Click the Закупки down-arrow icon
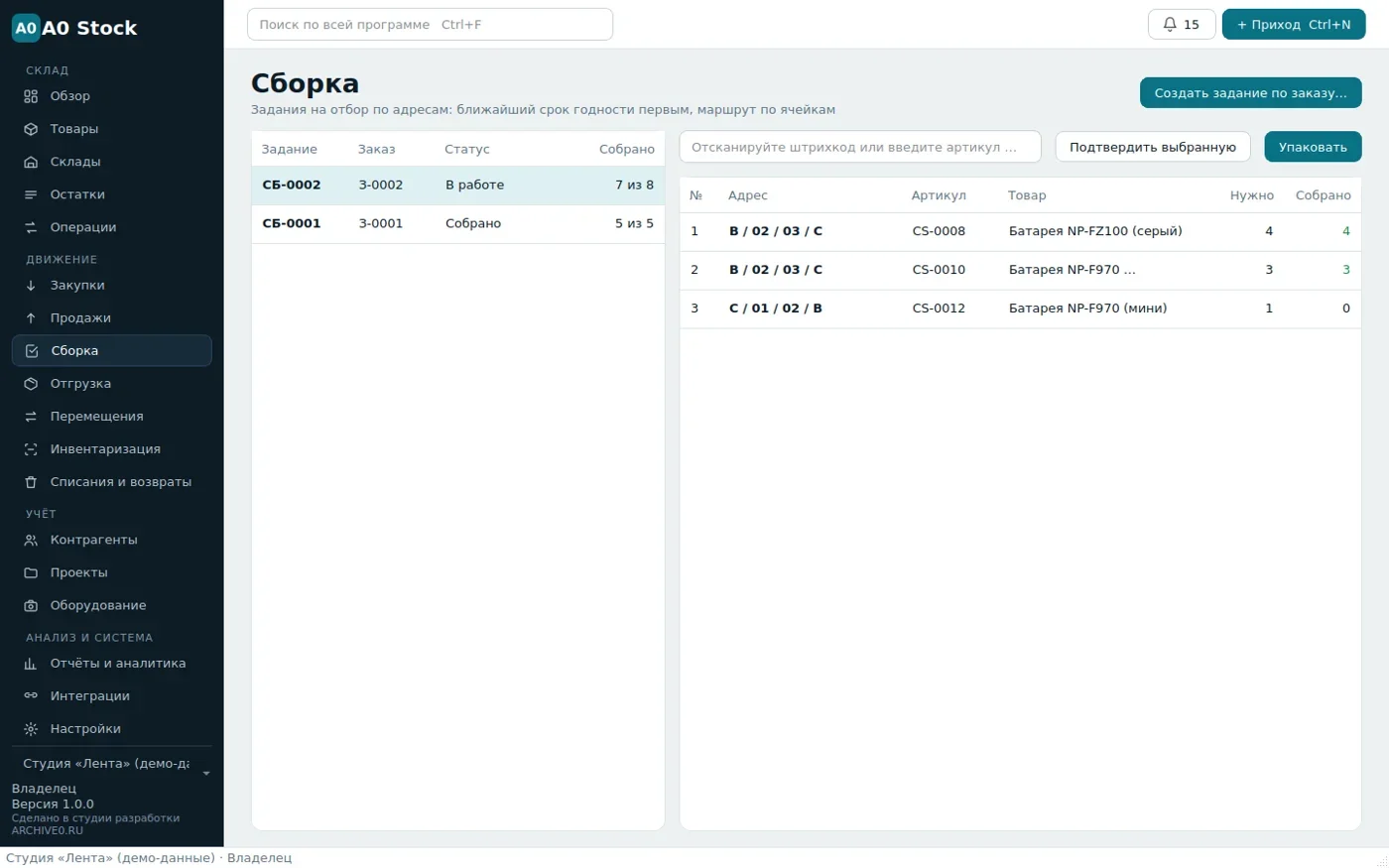 point(31,286)
